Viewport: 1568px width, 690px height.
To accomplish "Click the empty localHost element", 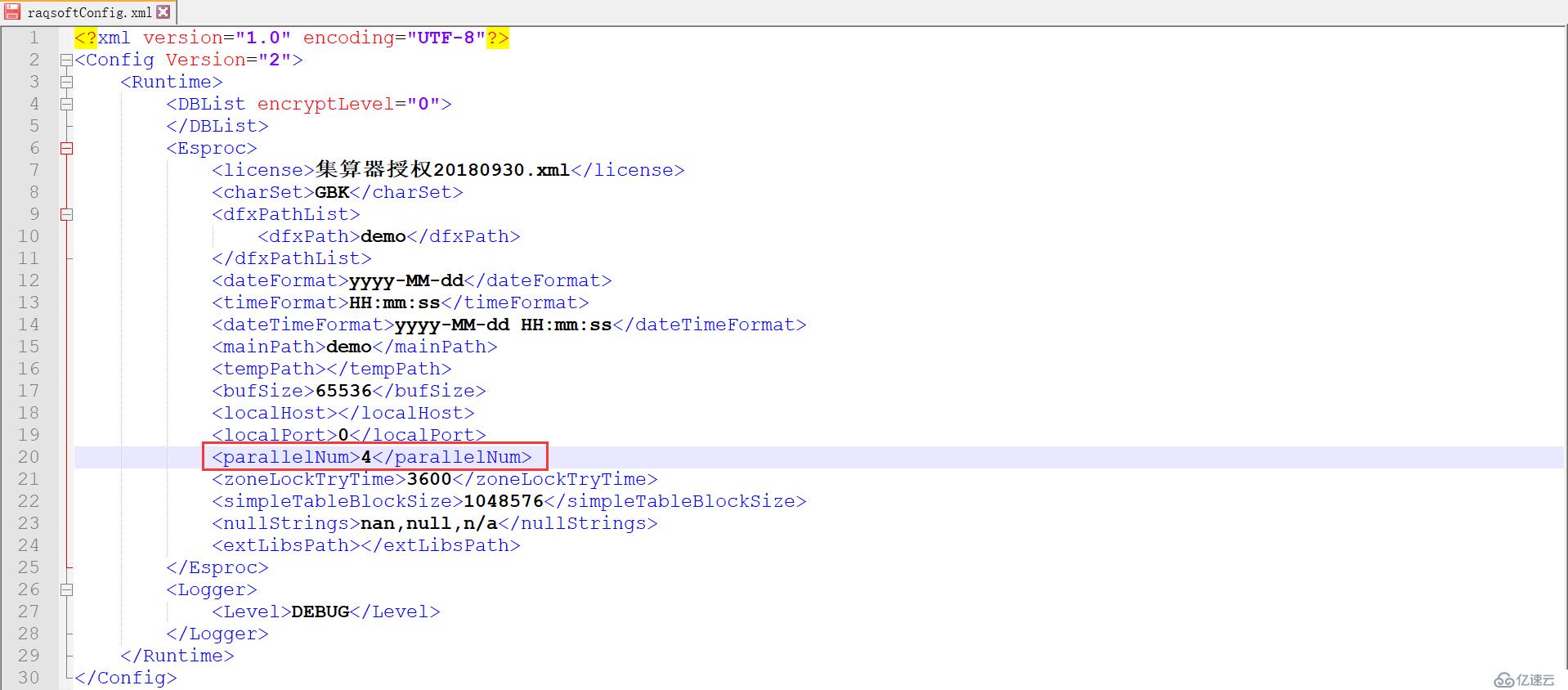I will (343, 413).
